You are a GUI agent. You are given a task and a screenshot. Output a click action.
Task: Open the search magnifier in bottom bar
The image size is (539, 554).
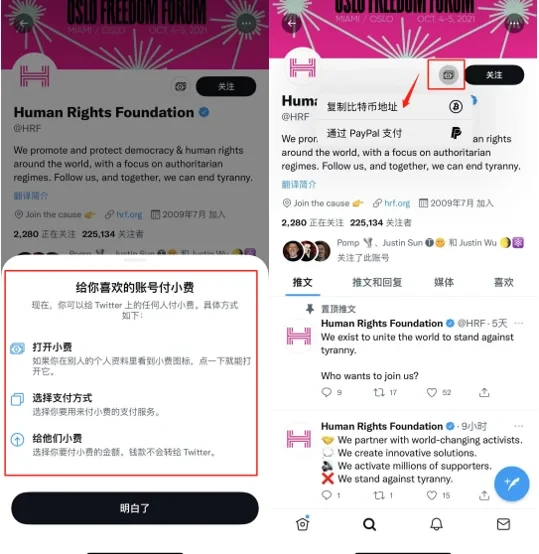pyautogui.click(x=369, y=524)
